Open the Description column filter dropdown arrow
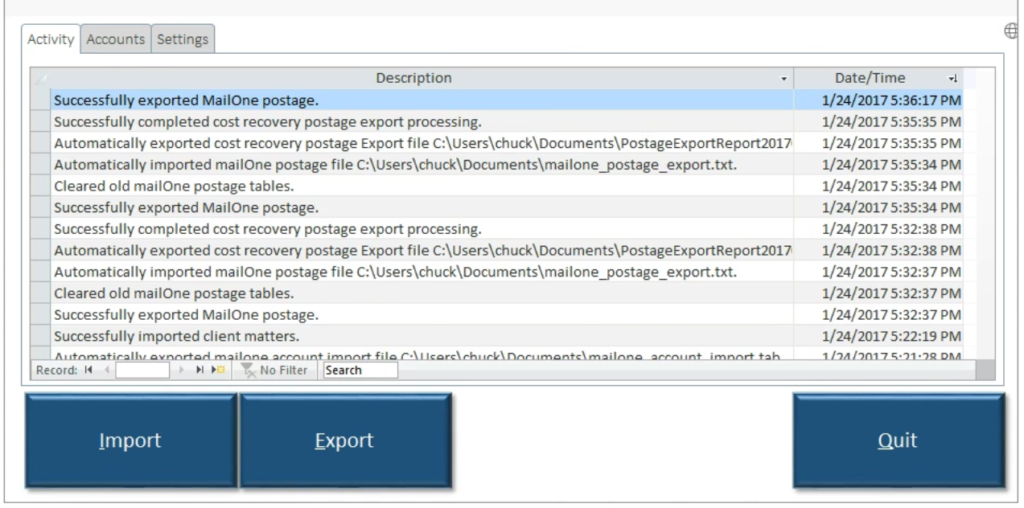This screenshot has width=1024, height=508. [x=784, y=79]
